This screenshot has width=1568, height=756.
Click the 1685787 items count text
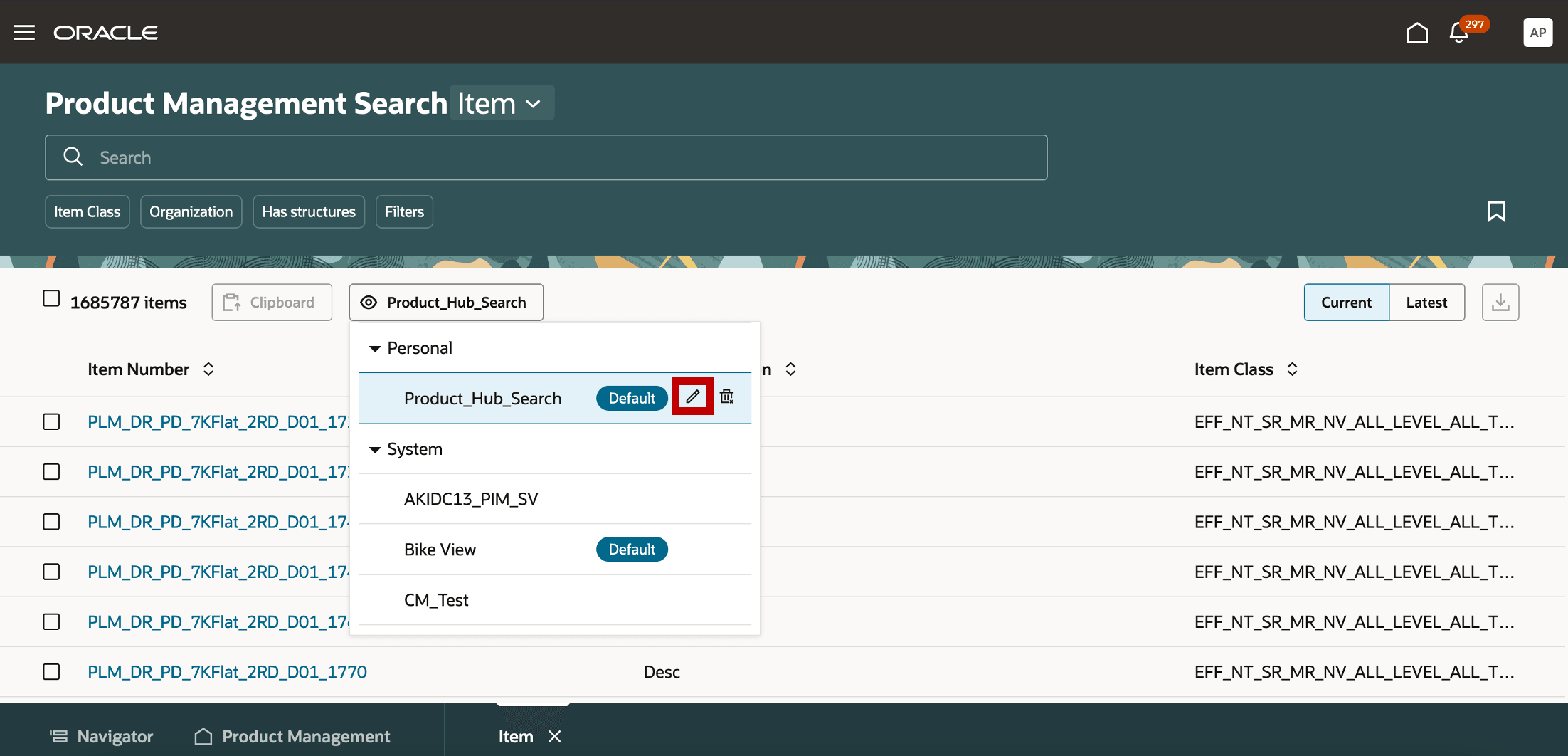pyautogui.click(x=129, y=303)
